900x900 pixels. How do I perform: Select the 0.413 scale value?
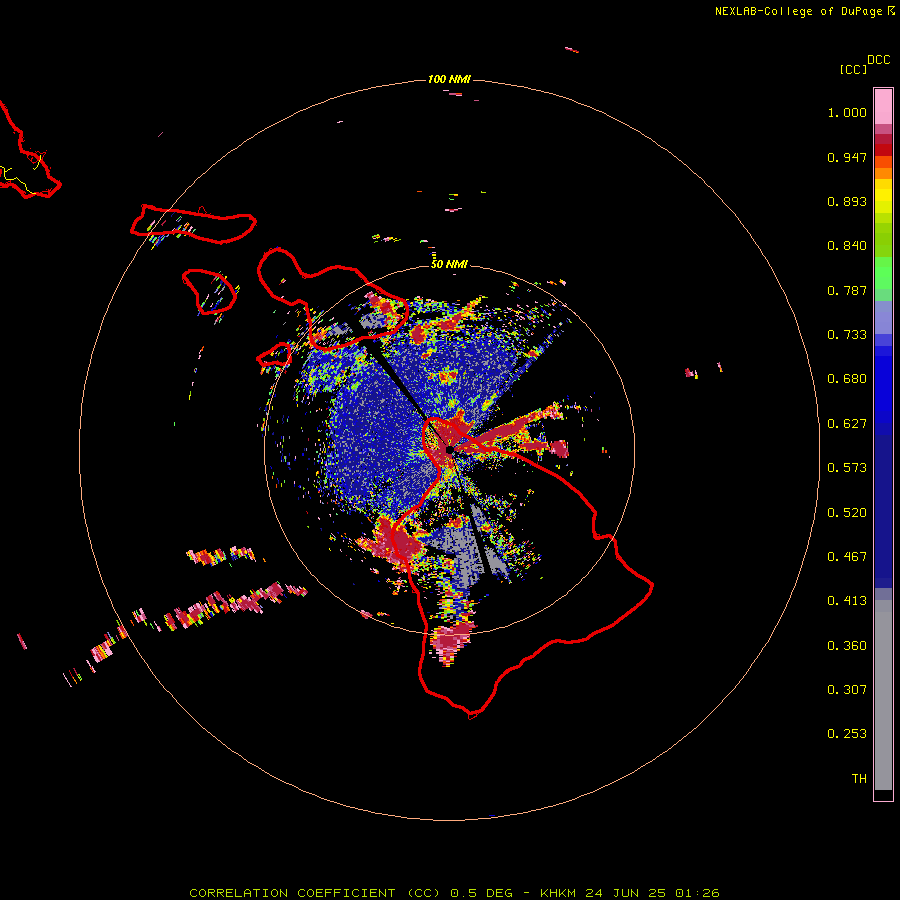[x=847, y=601]
